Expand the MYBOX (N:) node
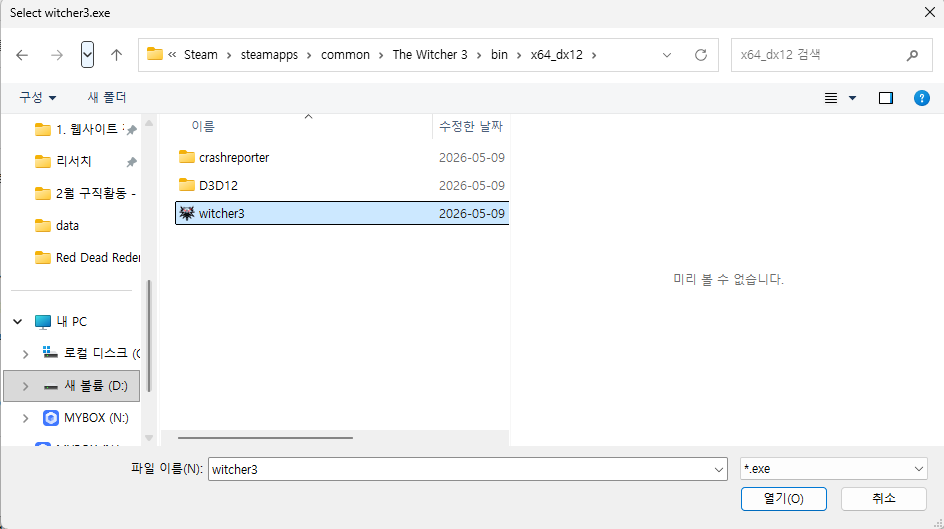The height and width of the screenshot is (529, 944). 25,418
